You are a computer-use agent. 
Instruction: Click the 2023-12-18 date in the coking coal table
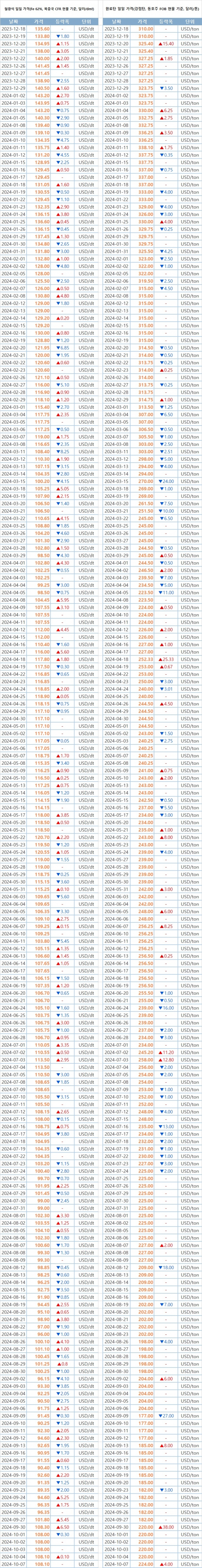point(117,29)
